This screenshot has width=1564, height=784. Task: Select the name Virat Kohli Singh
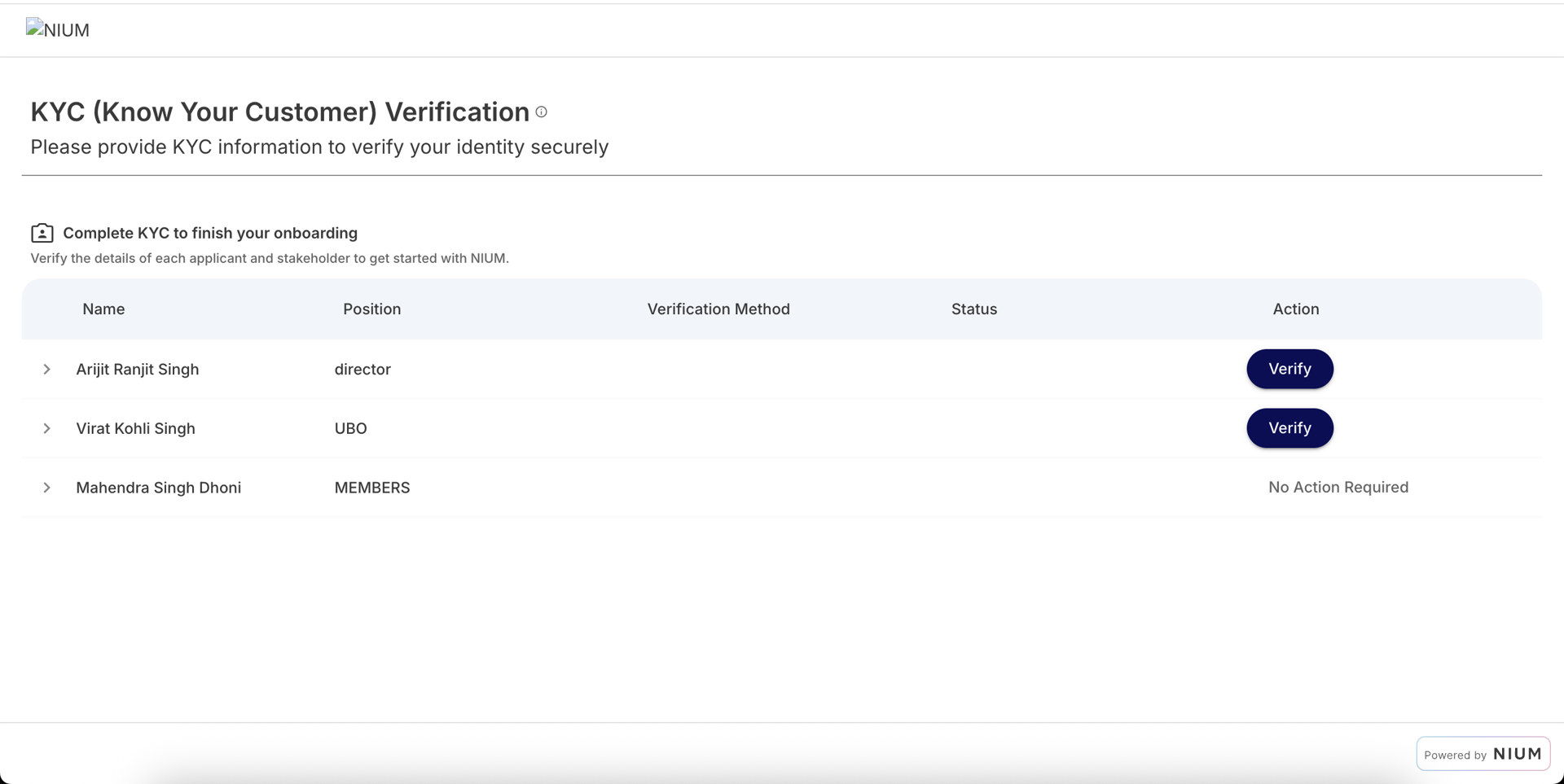click(x=135, y=428)
